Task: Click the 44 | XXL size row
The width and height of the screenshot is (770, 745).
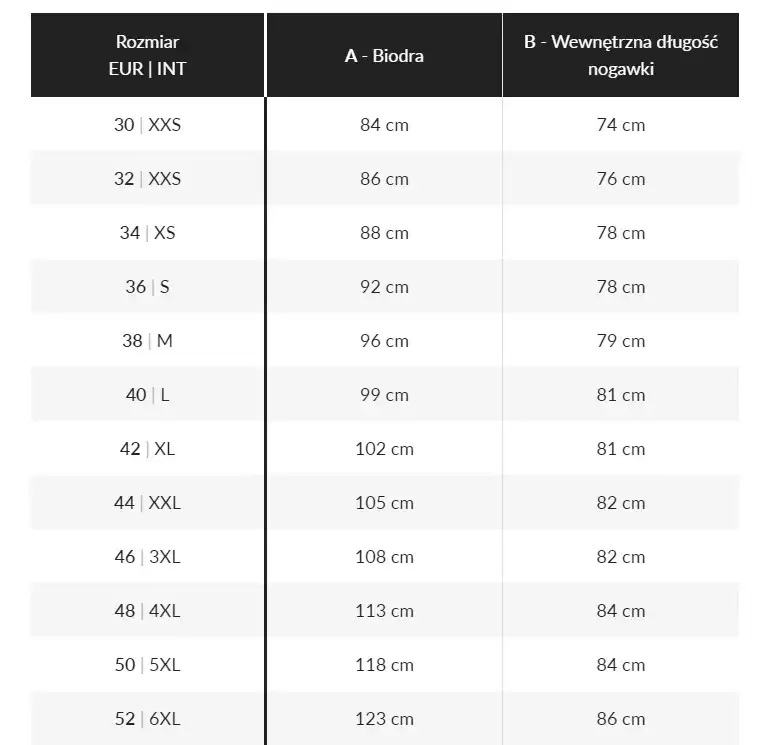Action: (147, 503)
